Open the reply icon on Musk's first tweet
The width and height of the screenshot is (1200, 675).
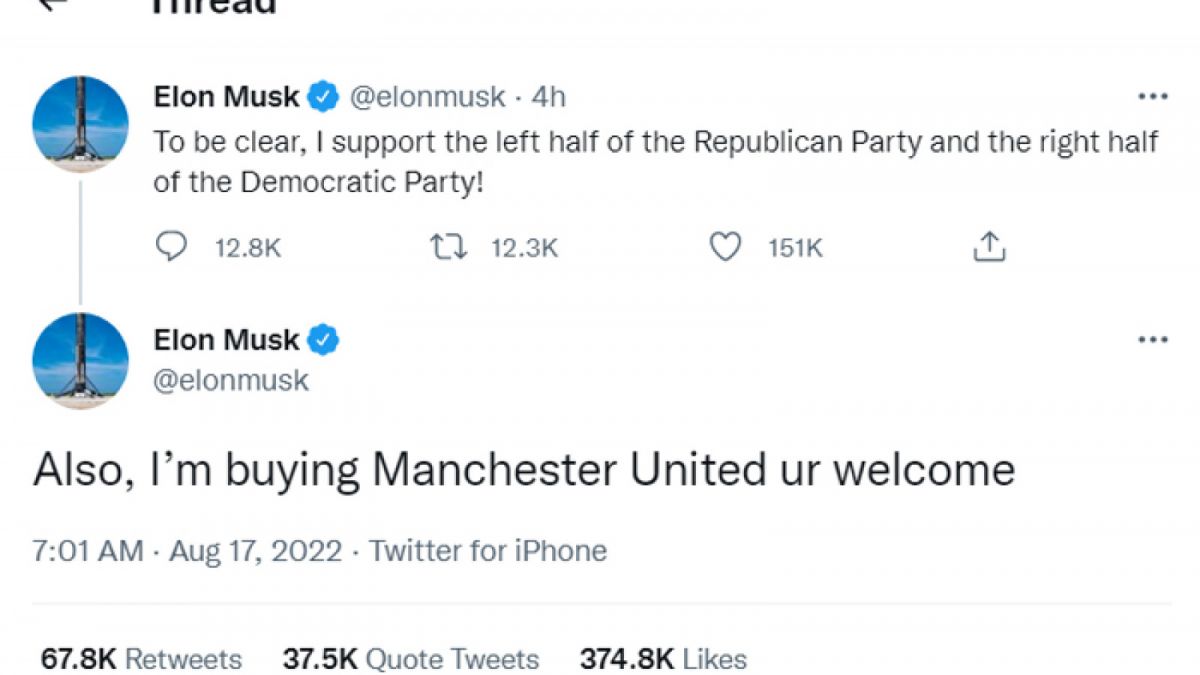pos(170,247)
